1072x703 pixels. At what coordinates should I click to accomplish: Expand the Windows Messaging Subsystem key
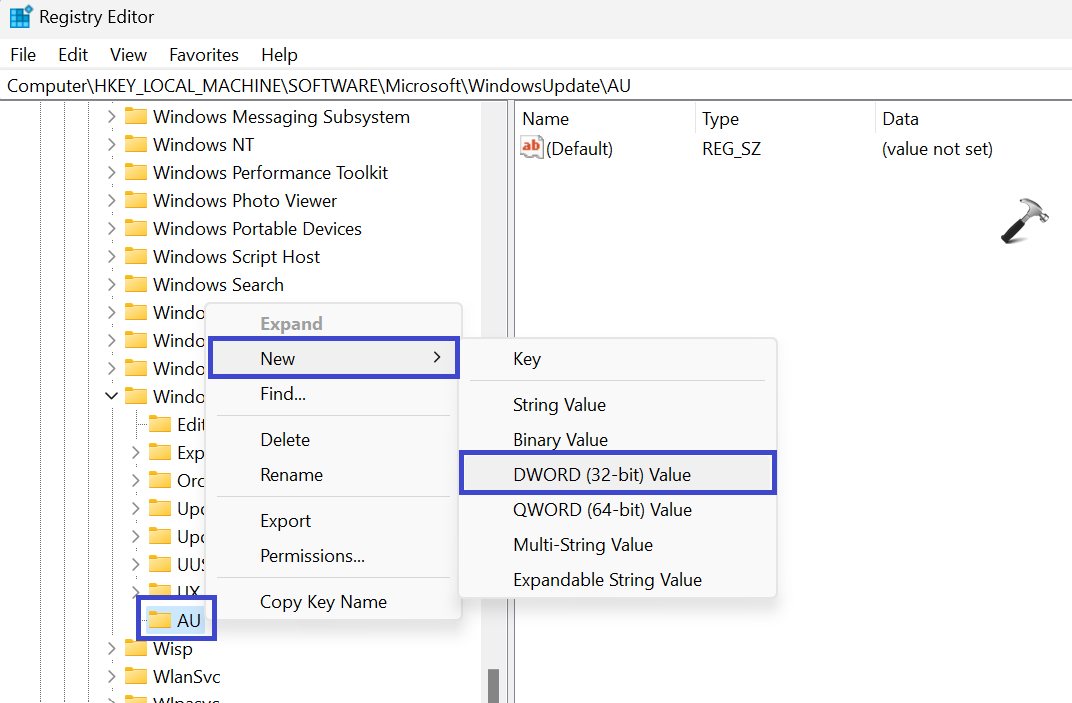(x=111, y=117)
